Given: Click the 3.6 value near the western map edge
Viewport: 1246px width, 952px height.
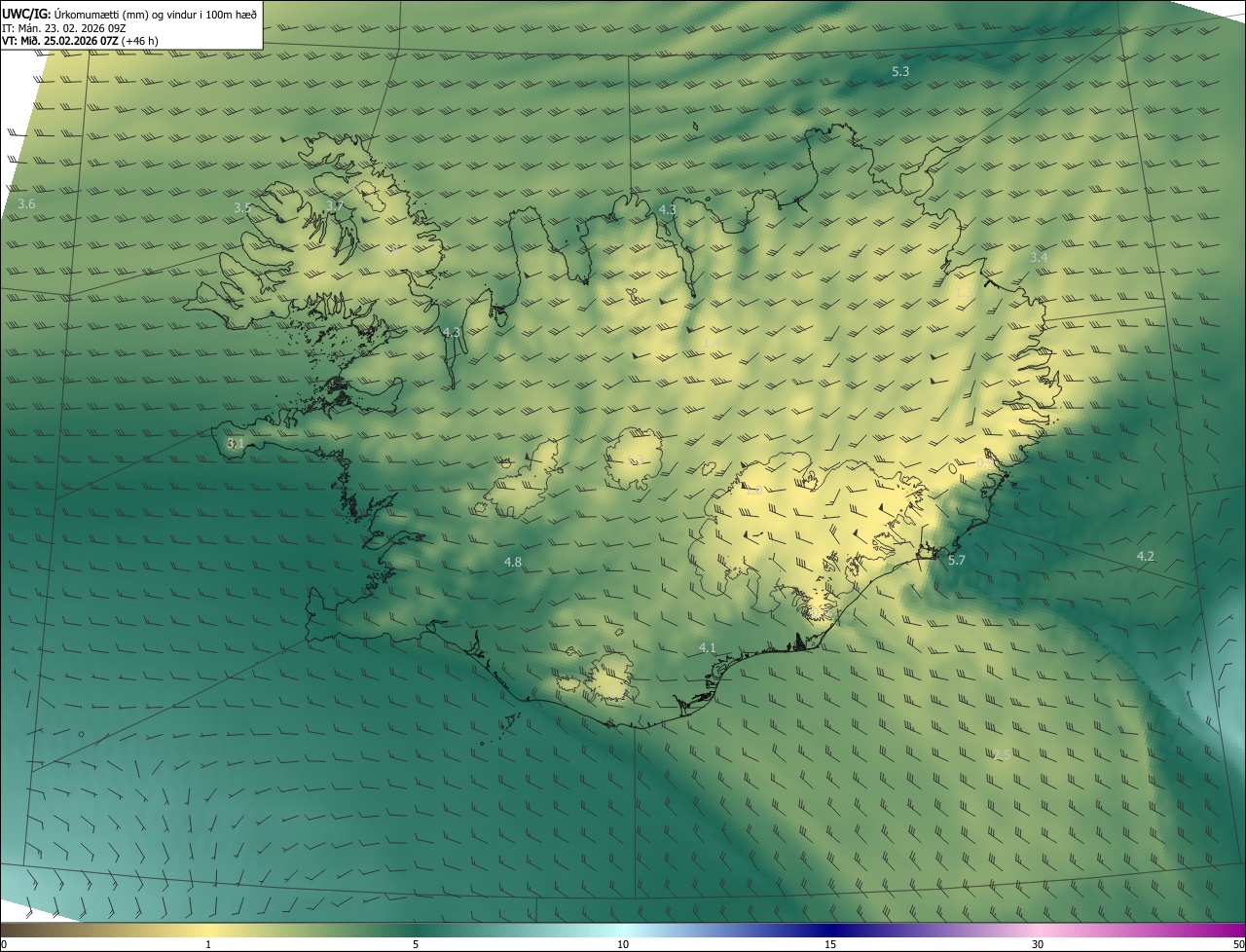Looking at the screenshot, I should click(x=26, y=203).
